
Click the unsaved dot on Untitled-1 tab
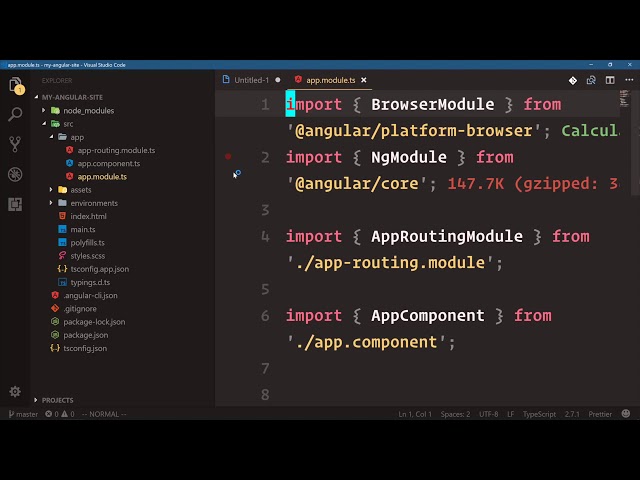(x=278, y=80)
